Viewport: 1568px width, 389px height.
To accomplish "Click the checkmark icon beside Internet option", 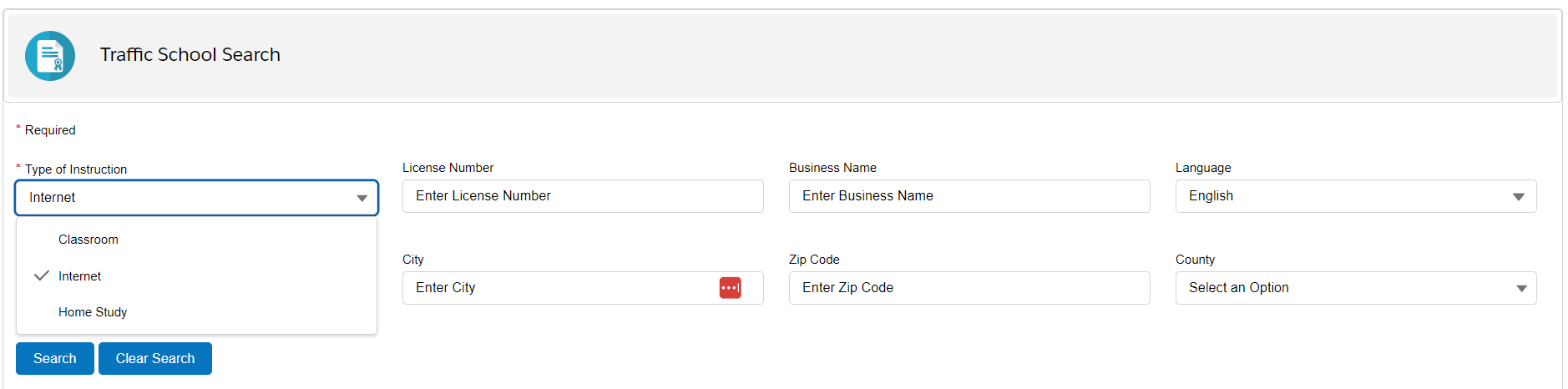I will click(x=41, y=275).
